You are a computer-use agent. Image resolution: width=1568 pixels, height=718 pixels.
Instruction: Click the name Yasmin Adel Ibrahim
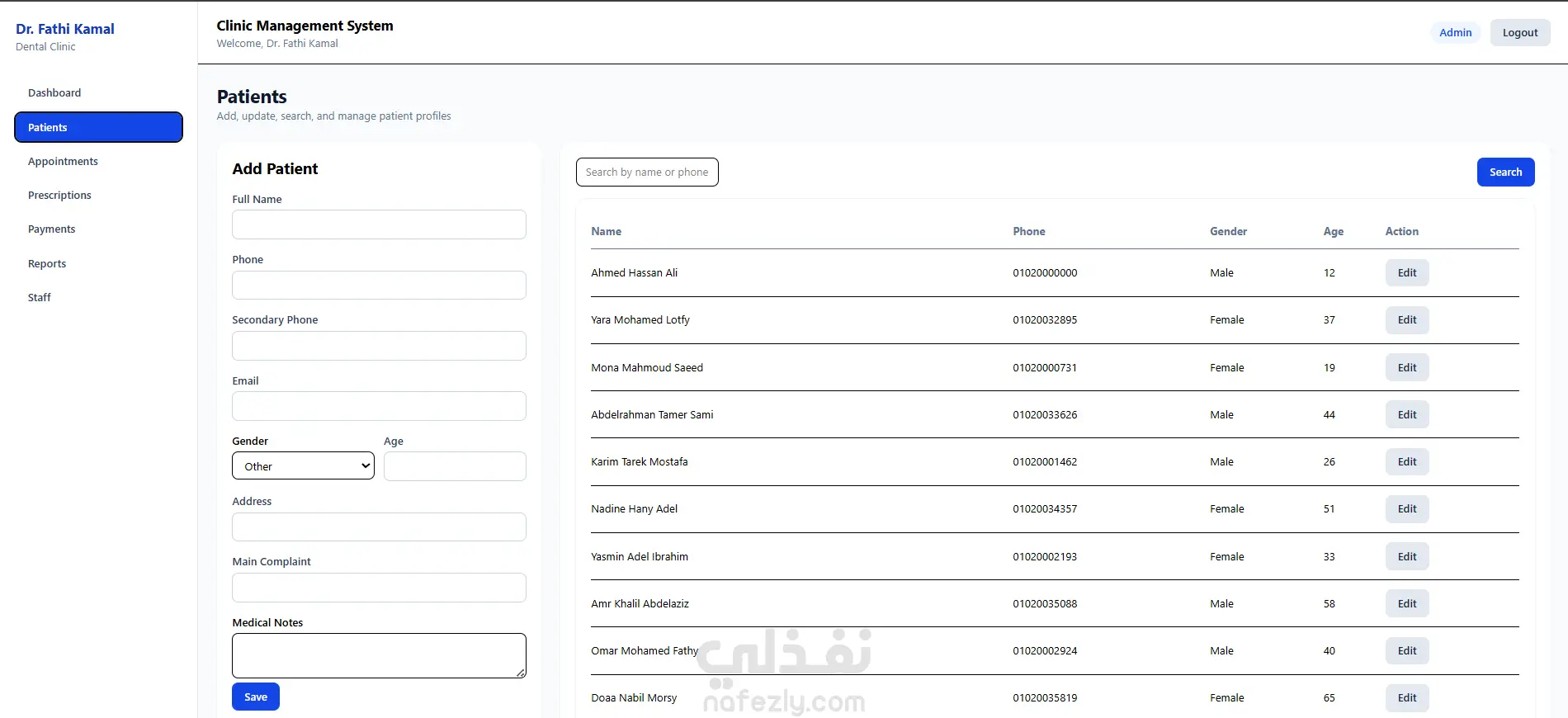tap(640, 557)
